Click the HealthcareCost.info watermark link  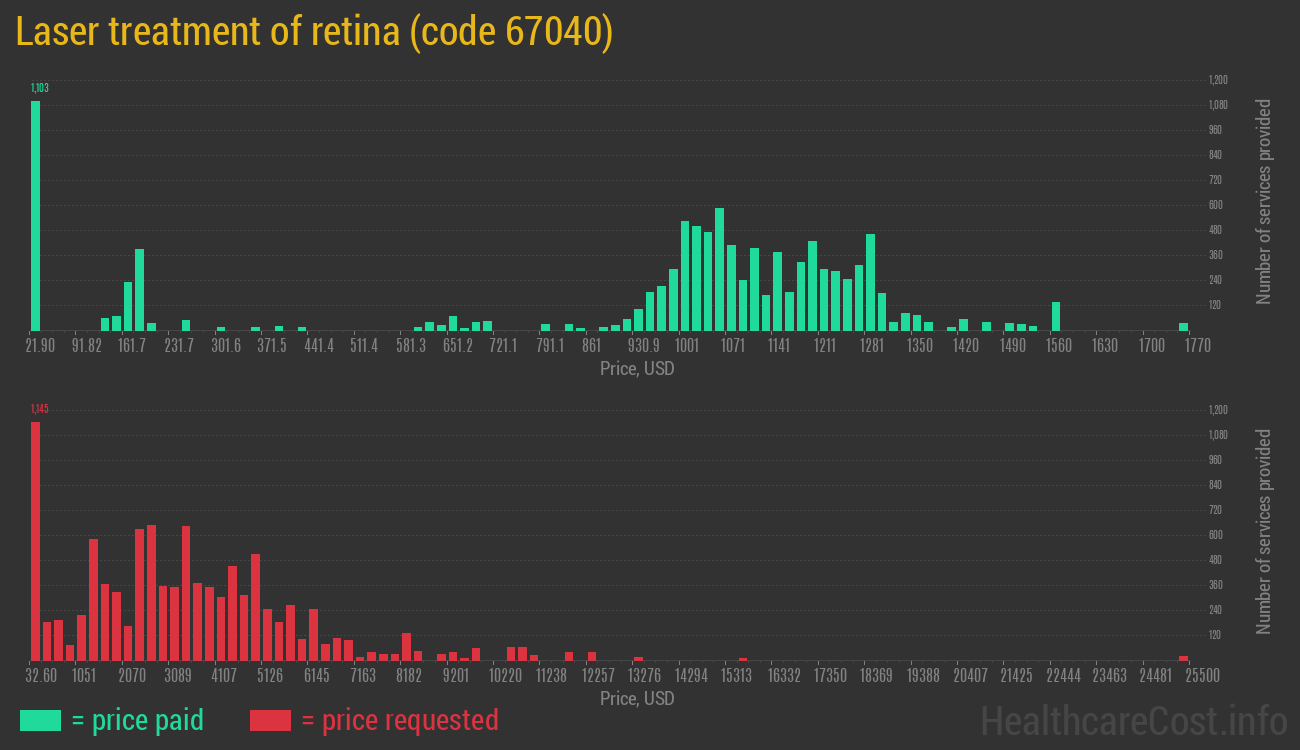pos(1133,720)
